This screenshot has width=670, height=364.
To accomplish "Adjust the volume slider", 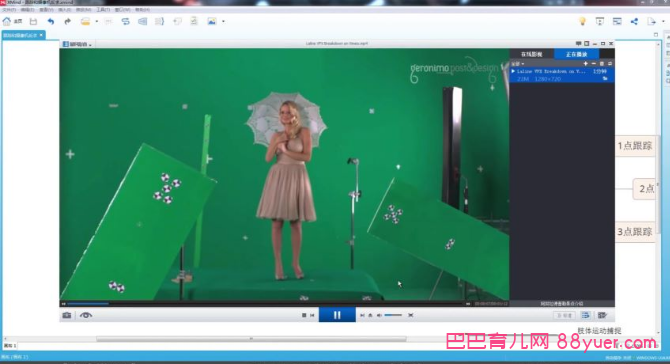I will (x=393, y=315).
